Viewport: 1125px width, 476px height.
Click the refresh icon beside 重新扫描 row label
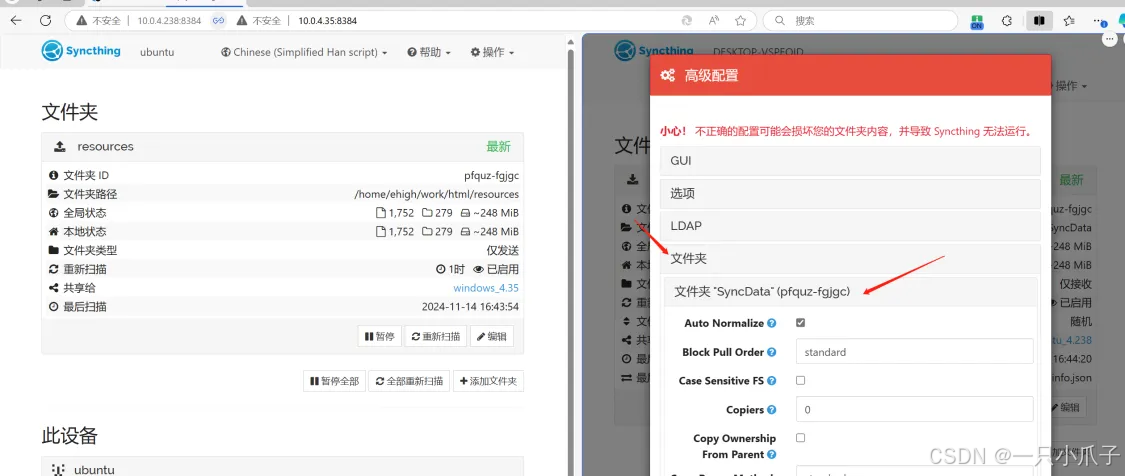pos(53,269)
